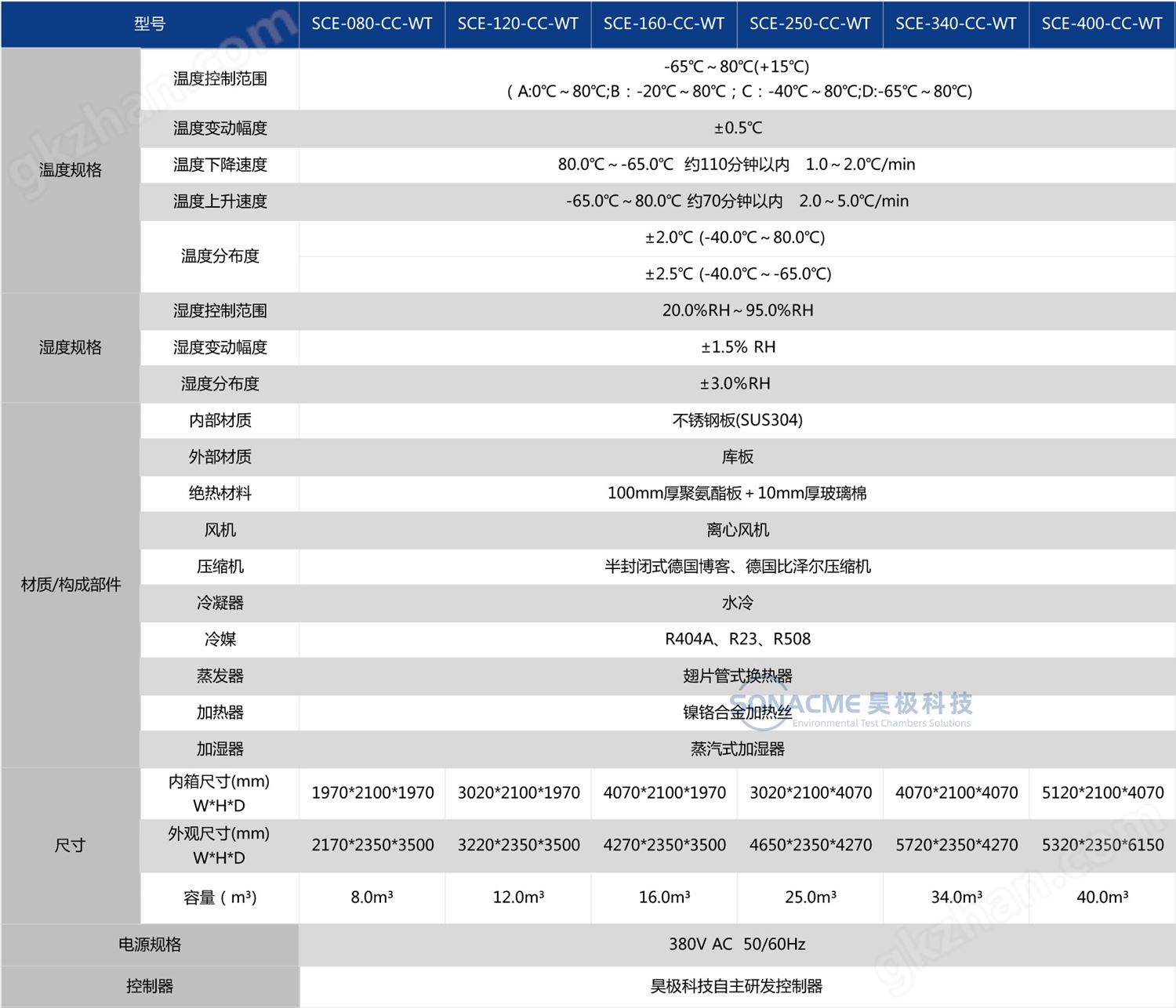Image resolution: width=1176 pixels, height=1008 pixels.
Task: Select the ±2.0℃ distribution value
Action: (x=735, y=237)
